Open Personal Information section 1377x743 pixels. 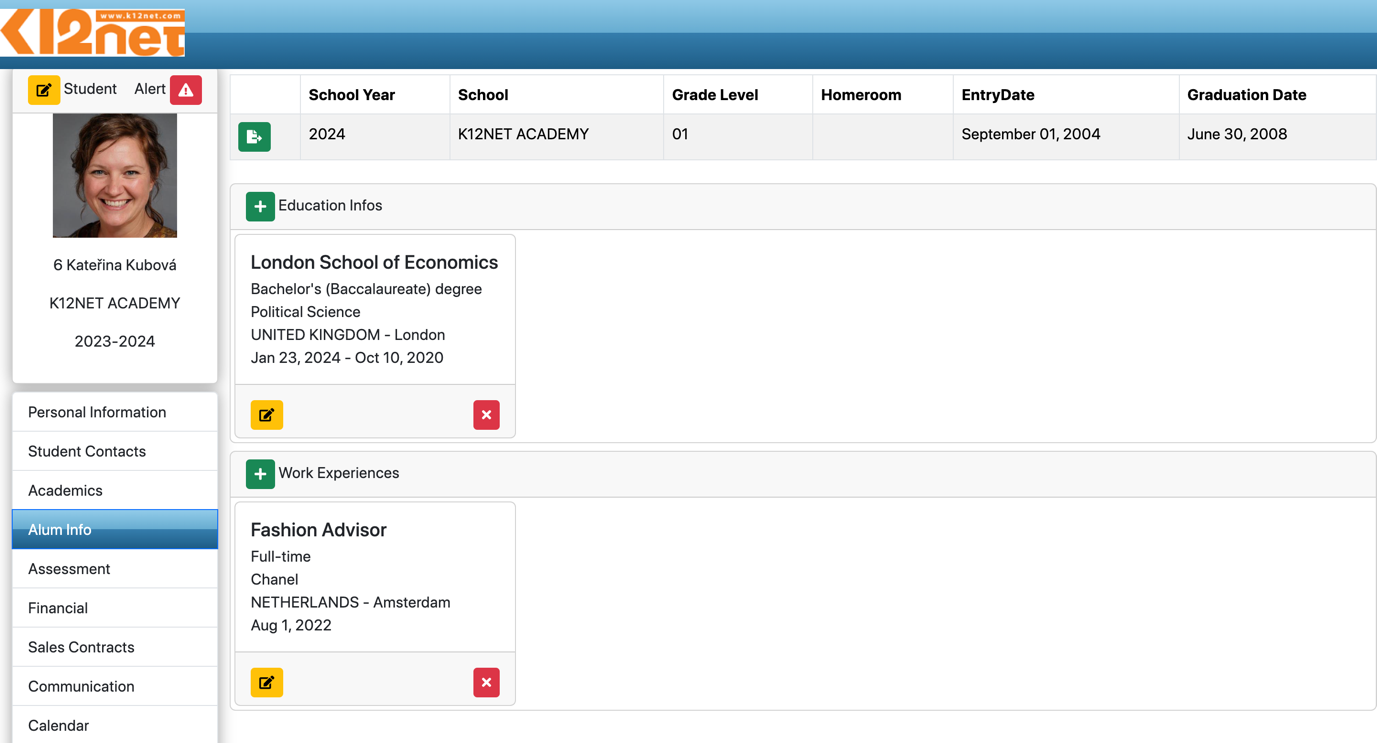(97, 412)
